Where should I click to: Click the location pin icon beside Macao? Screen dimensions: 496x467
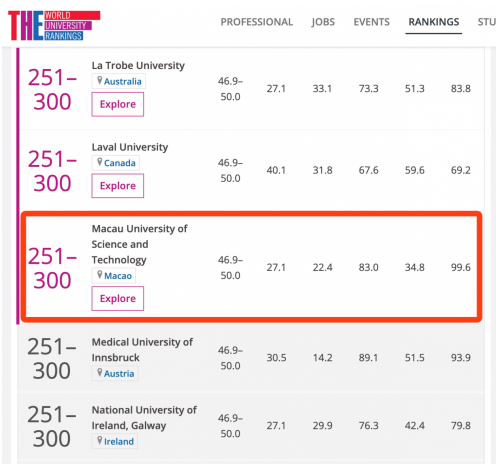pos(99,275)
